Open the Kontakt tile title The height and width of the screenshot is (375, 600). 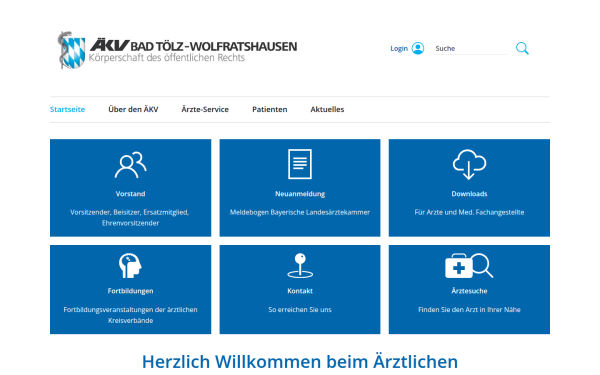pyautogui.click(x=300, y=291)
